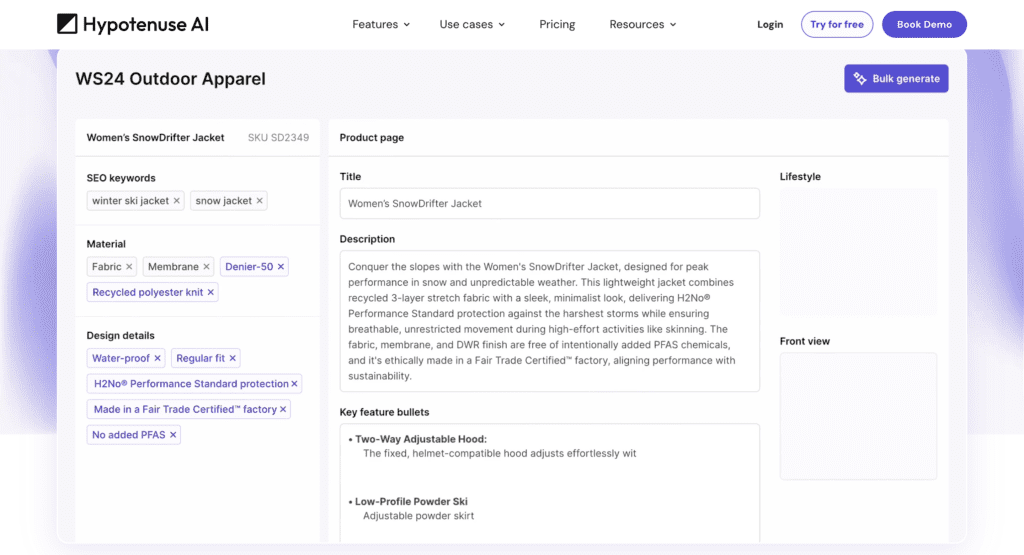Screen dimensions: 1024x555
Task: Click the Login link
Action: pos(770,24)
